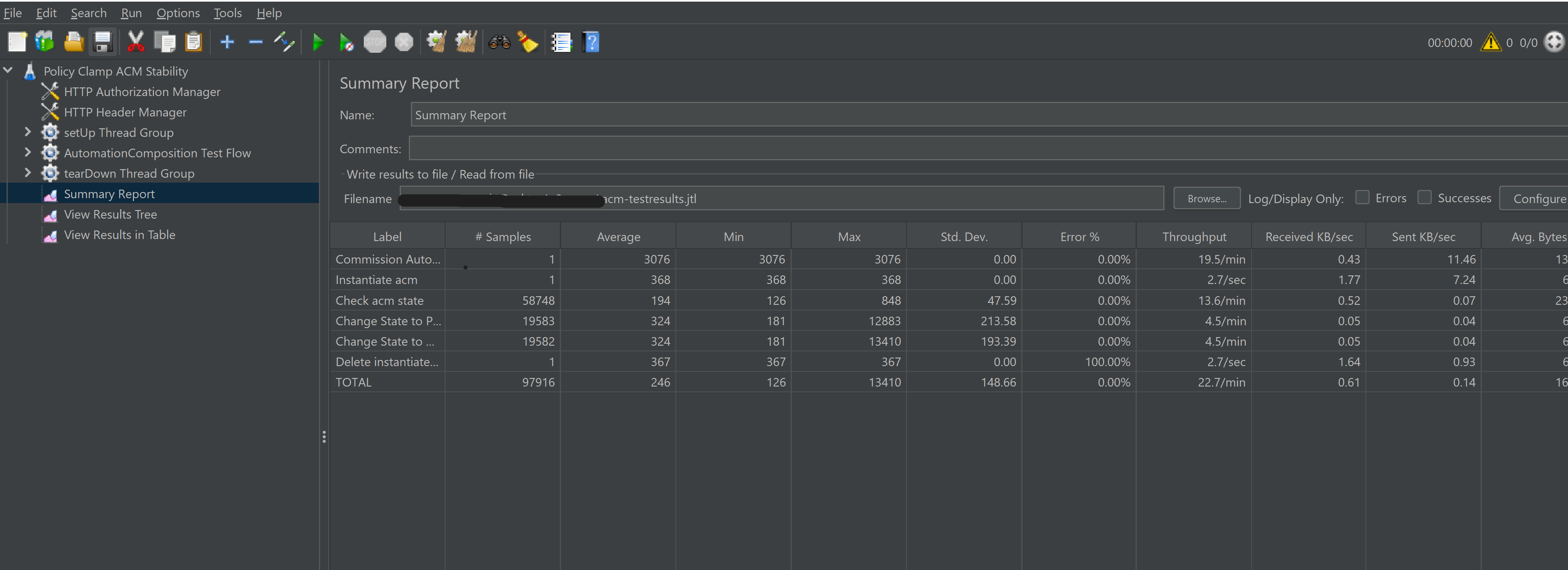Screen dimensions: 1568x570
Task: Save the test plan with disk icon
Action: [103, 42]
